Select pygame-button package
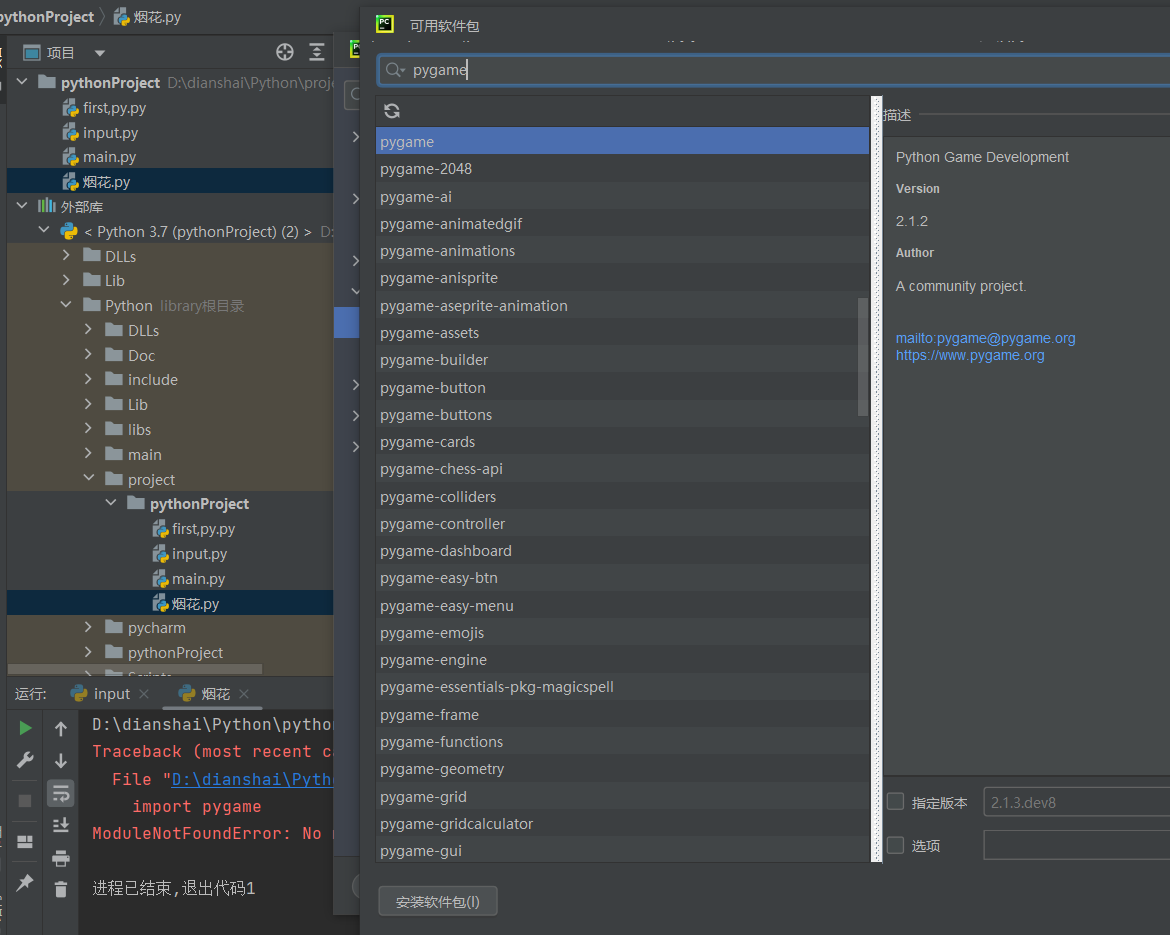The image size is (1170, 935). tap(622, 387)
